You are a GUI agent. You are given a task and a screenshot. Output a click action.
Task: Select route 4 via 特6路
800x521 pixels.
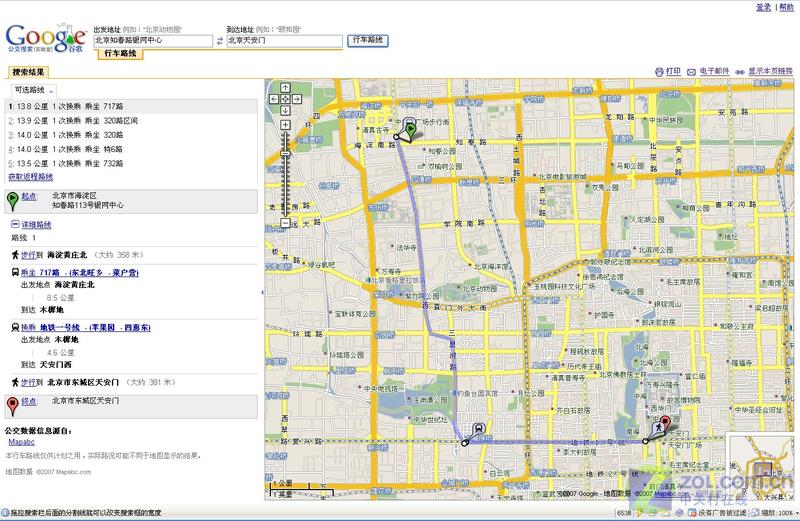click(x=132, y=149)
